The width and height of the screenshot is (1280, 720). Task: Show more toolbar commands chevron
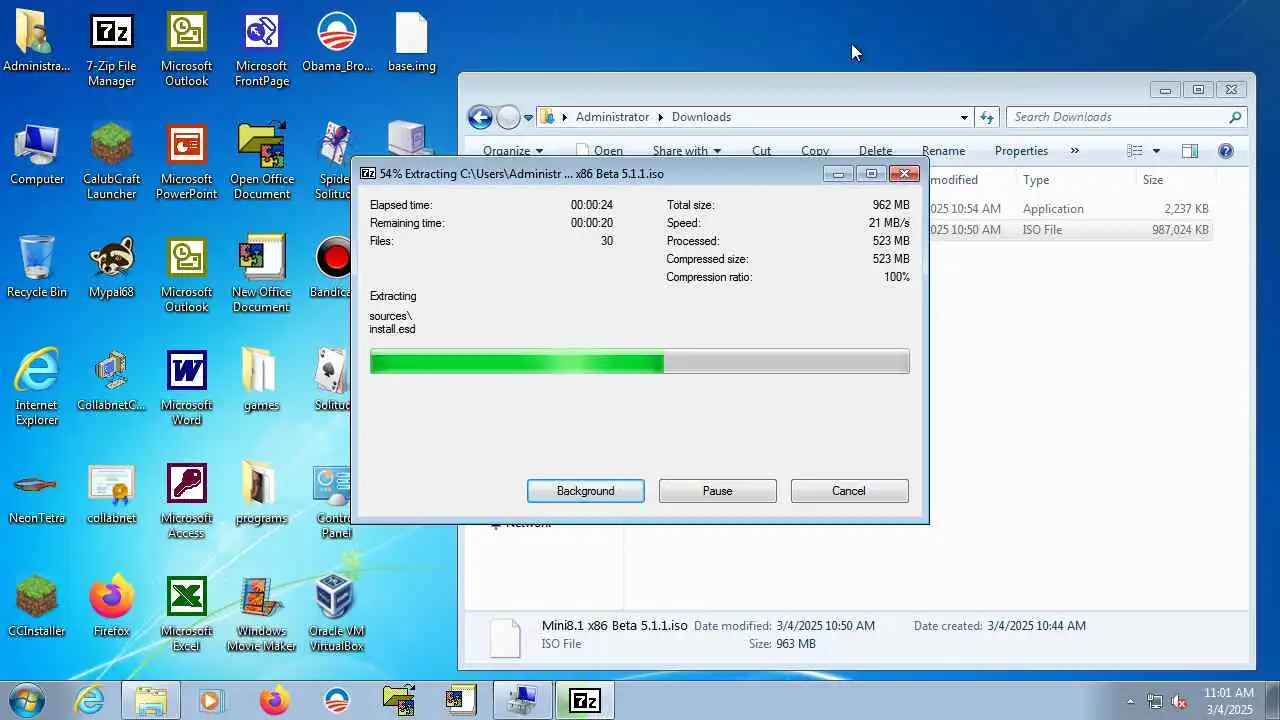(x=1075, y=151)
